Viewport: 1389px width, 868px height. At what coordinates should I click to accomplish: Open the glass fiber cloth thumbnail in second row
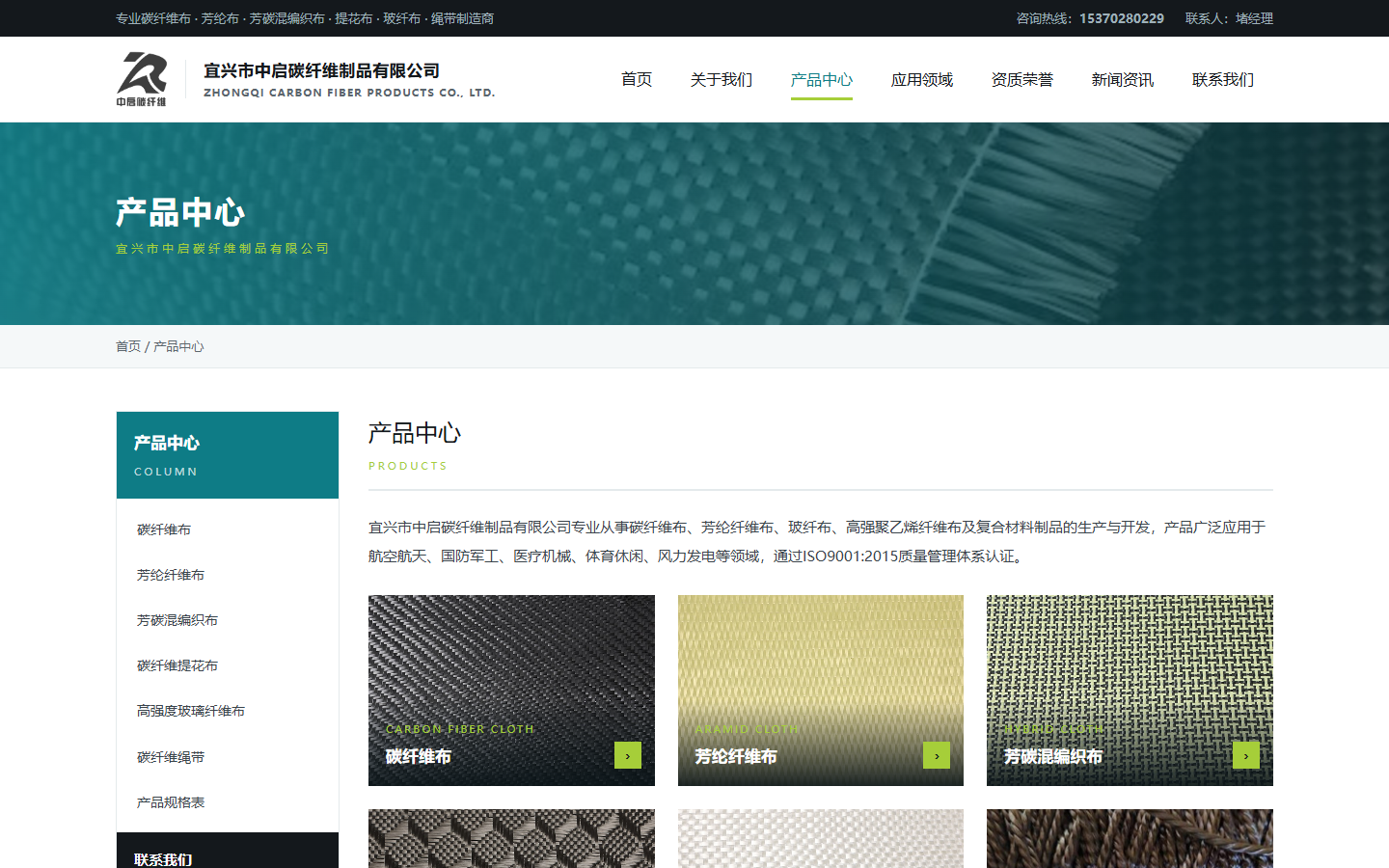[x=821, y=839]
